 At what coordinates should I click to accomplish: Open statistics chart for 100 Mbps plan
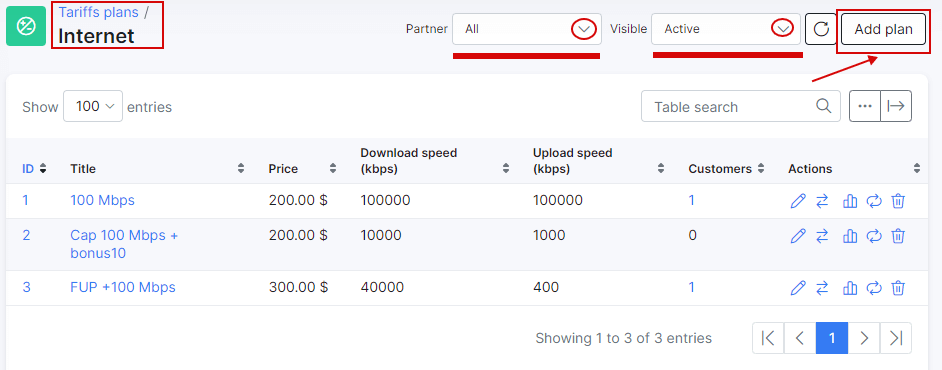pos(849,201)
